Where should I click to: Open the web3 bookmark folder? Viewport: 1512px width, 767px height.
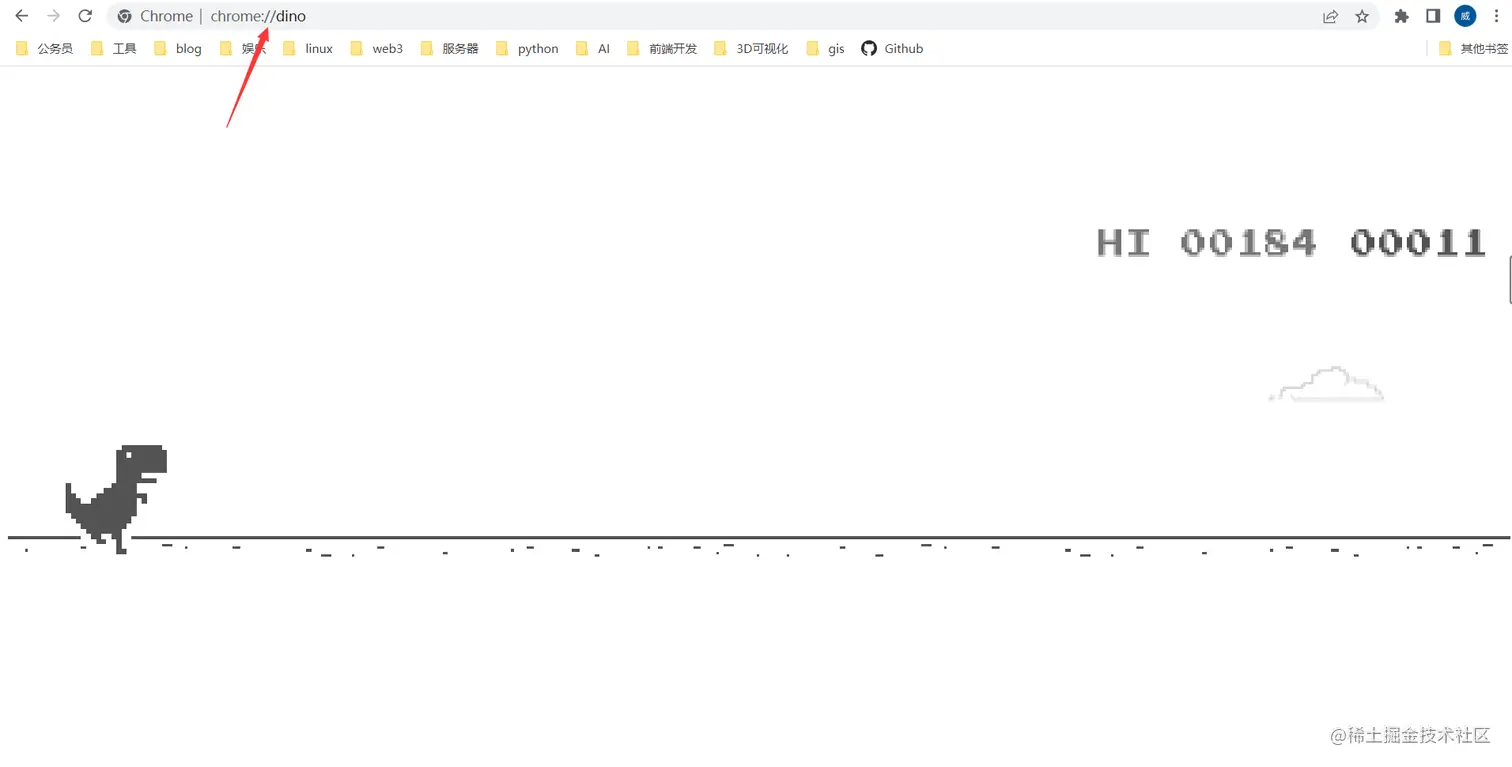pos(376,48)
